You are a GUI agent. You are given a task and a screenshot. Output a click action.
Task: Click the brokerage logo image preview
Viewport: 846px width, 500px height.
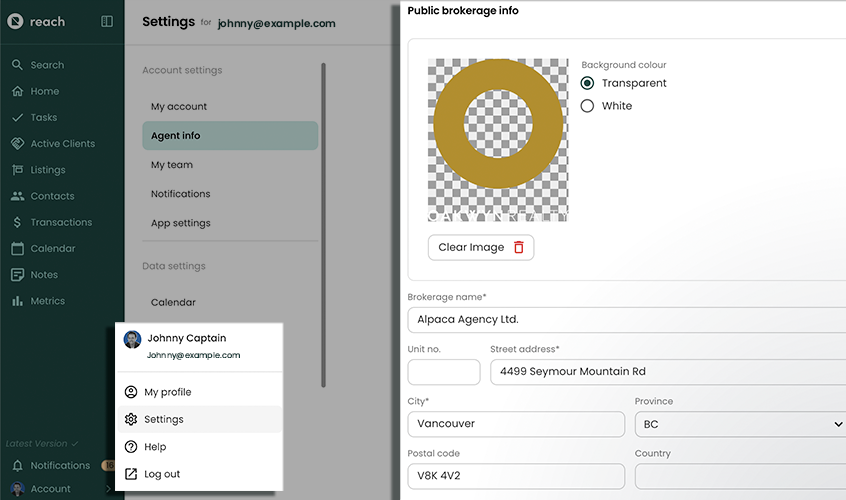pos(498,140)
